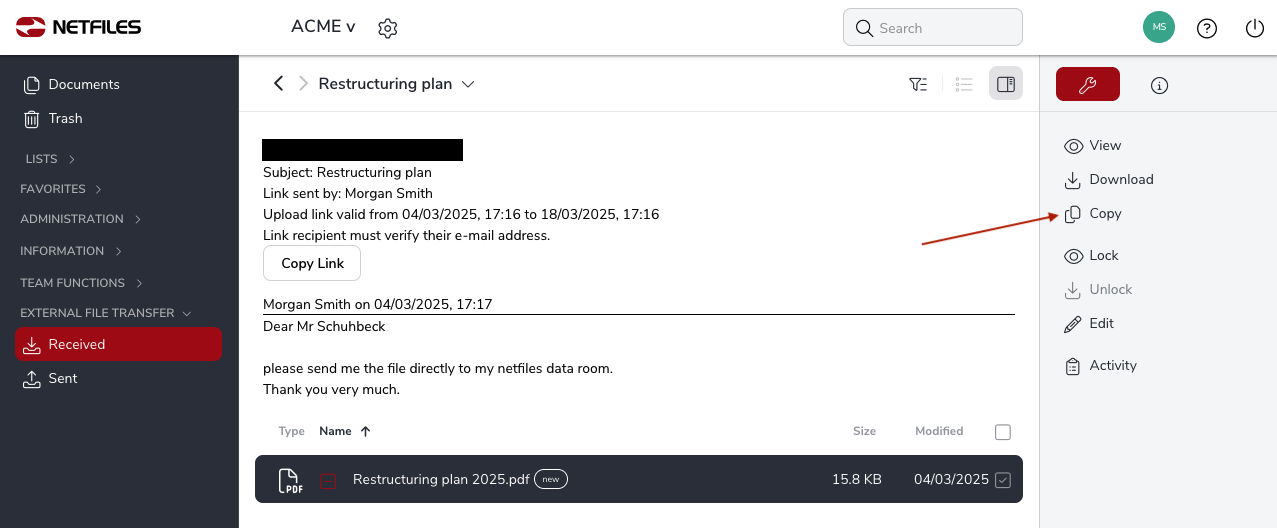
Task: Toggle the red box beside the PDF name
Action: coord(328,481)
